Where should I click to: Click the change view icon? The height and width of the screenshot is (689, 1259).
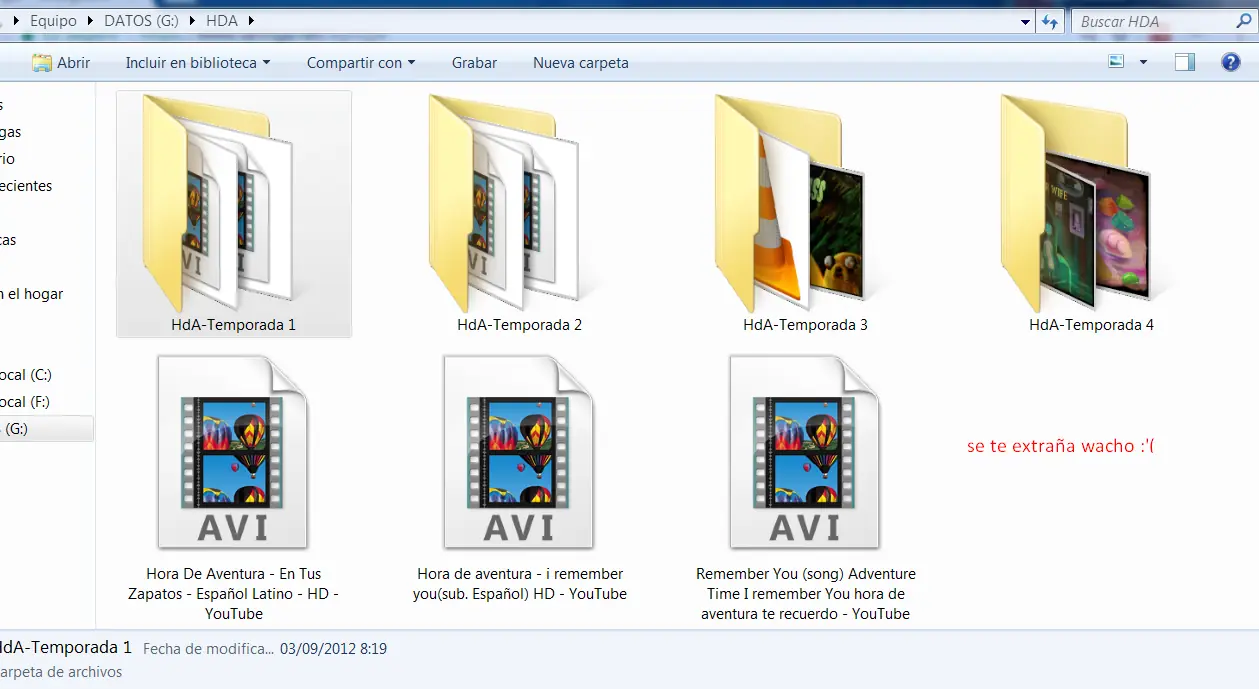click(1117, 62)
